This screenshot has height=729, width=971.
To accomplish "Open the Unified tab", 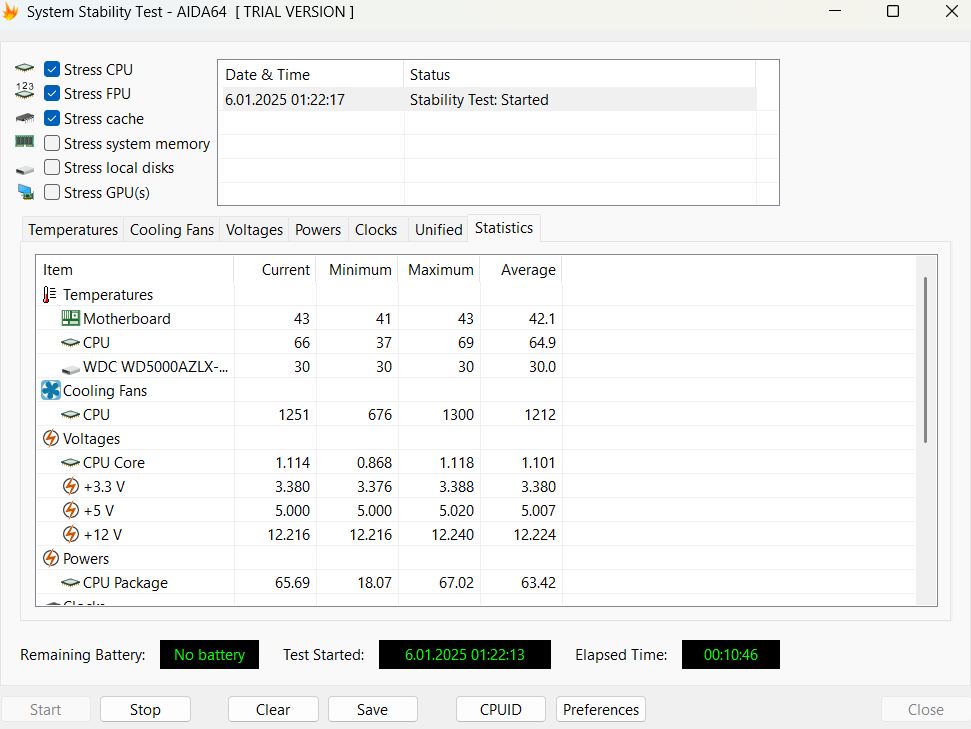I will pos(438,230).
